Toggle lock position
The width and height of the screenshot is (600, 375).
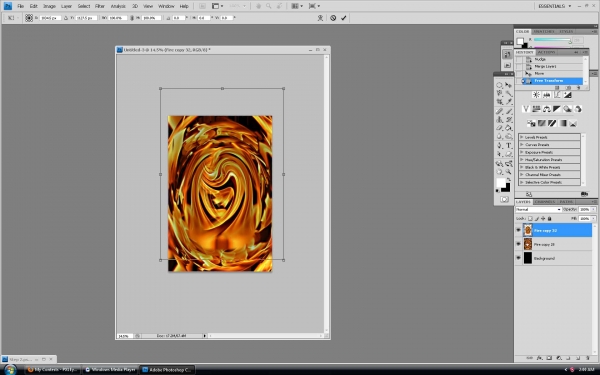tap(543, 218)
